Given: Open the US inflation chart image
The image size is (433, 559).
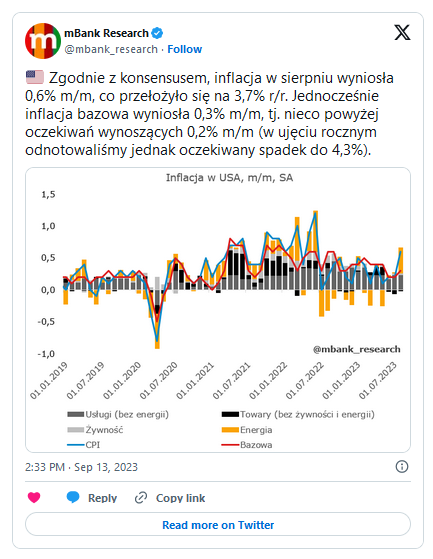Looking at the screenshot, I should click(x=218, y=310).
